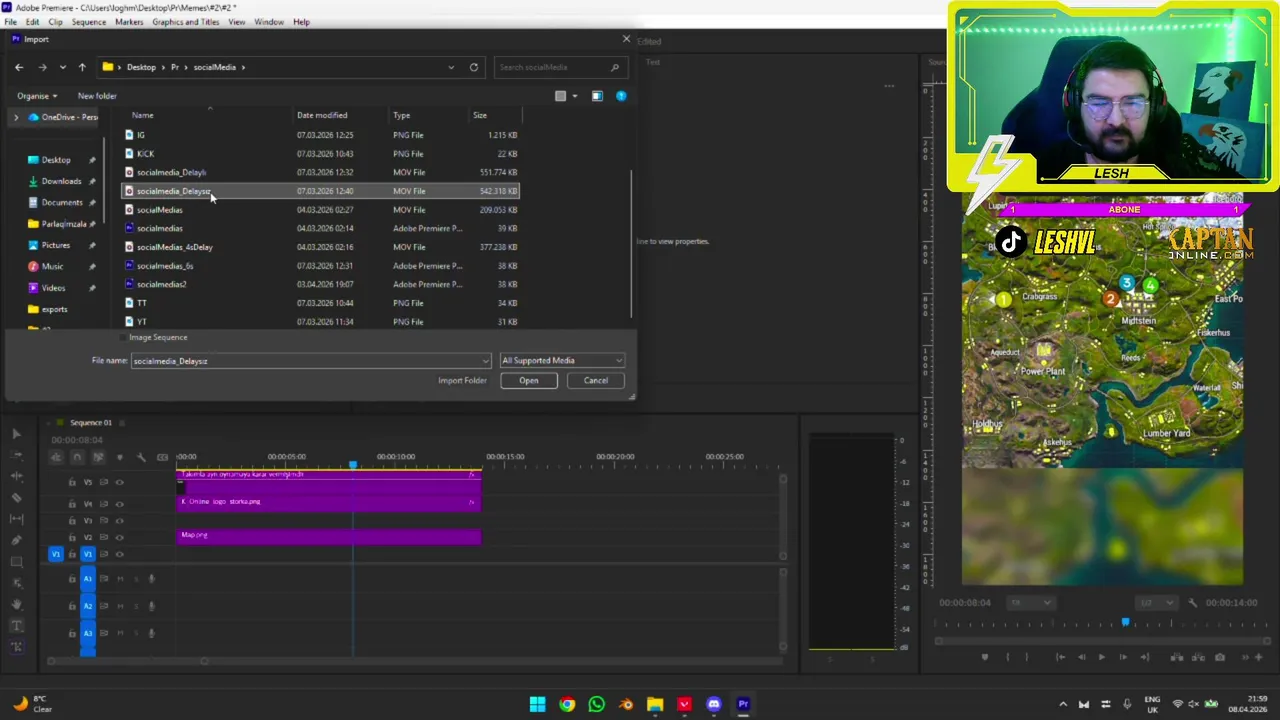Open the File menu

[x=10, y=21]
